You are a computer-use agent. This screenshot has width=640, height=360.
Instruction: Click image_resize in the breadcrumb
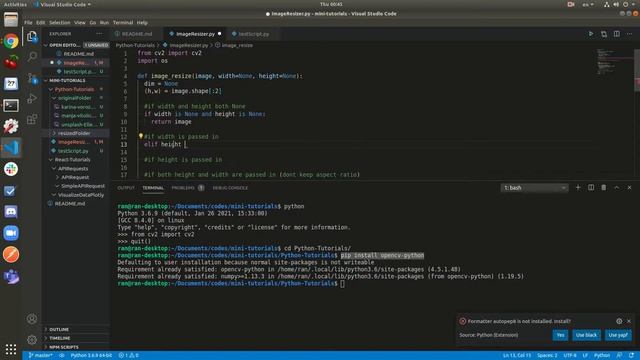click(237, 45)
